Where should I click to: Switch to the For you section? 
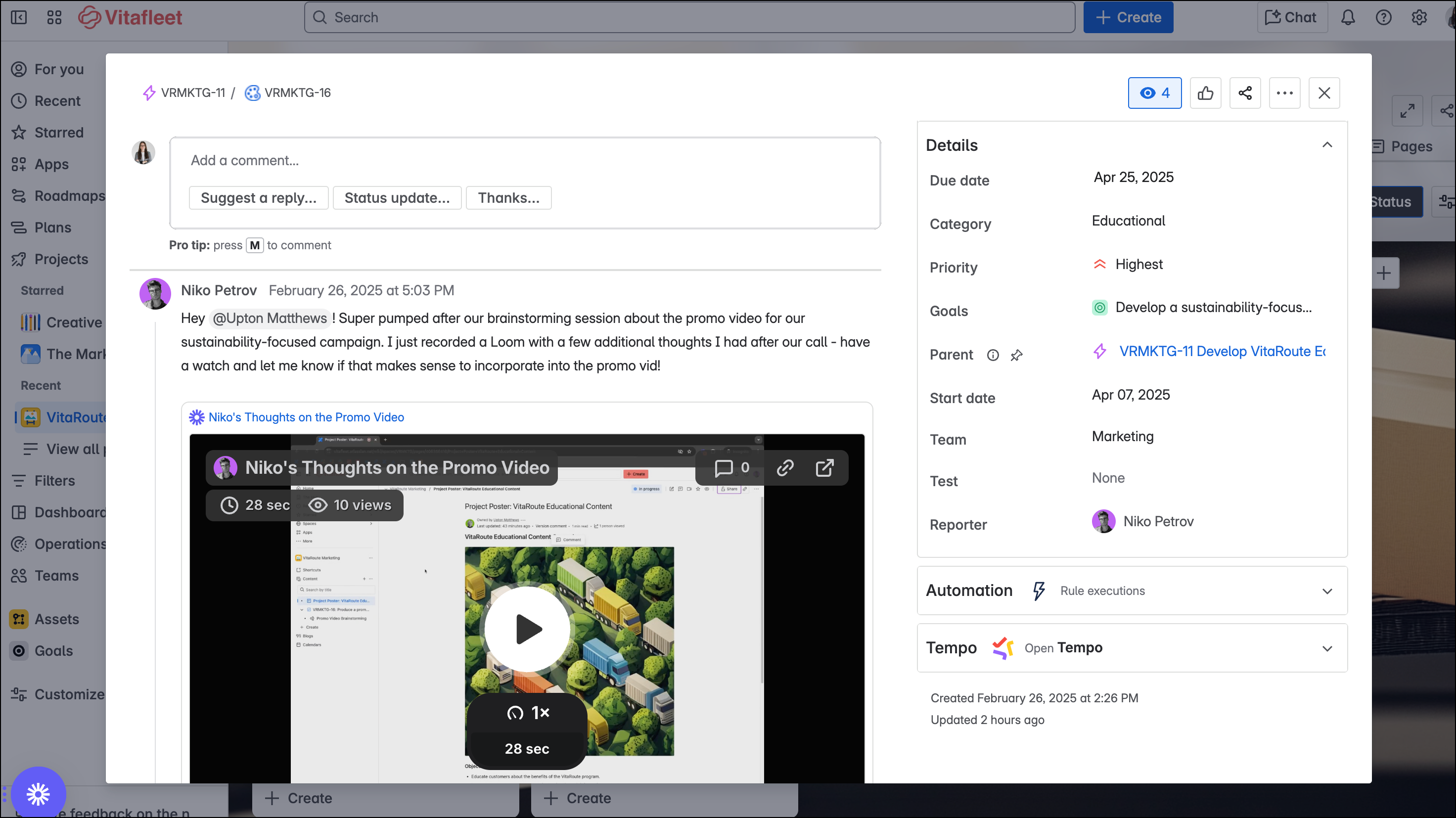tap(59, 68)
